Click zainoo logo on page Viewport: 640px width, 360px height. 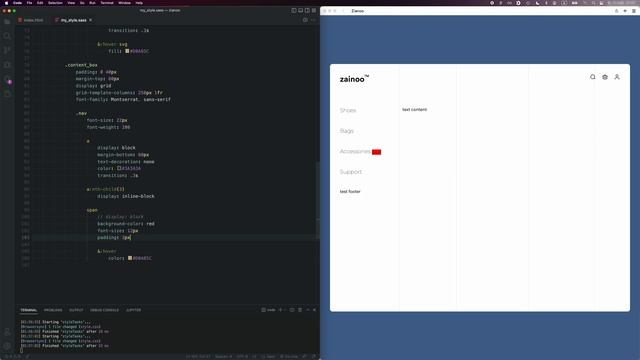click(354, 79)
